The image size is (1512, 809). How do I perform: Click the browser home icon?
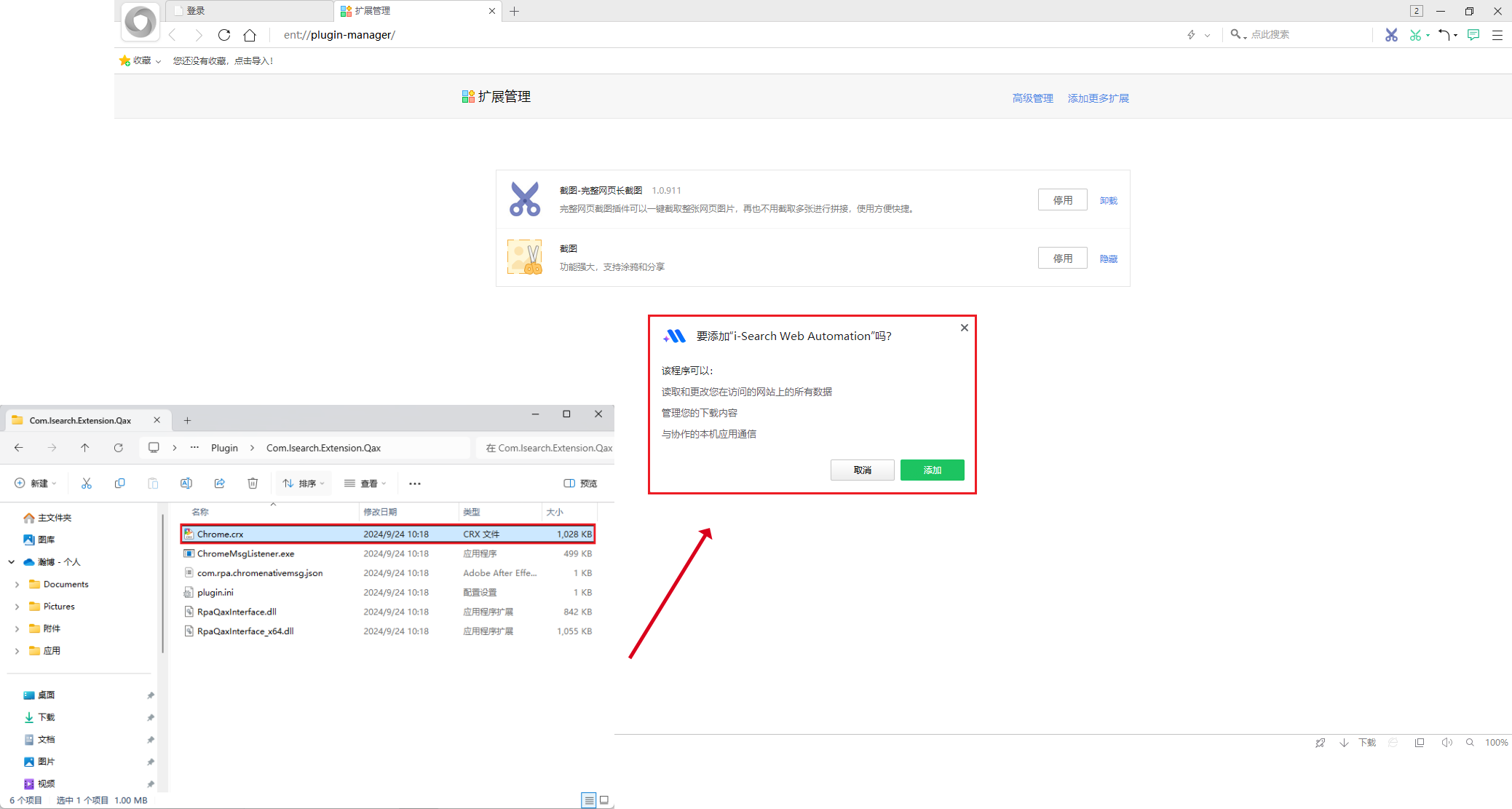(250, 35)
